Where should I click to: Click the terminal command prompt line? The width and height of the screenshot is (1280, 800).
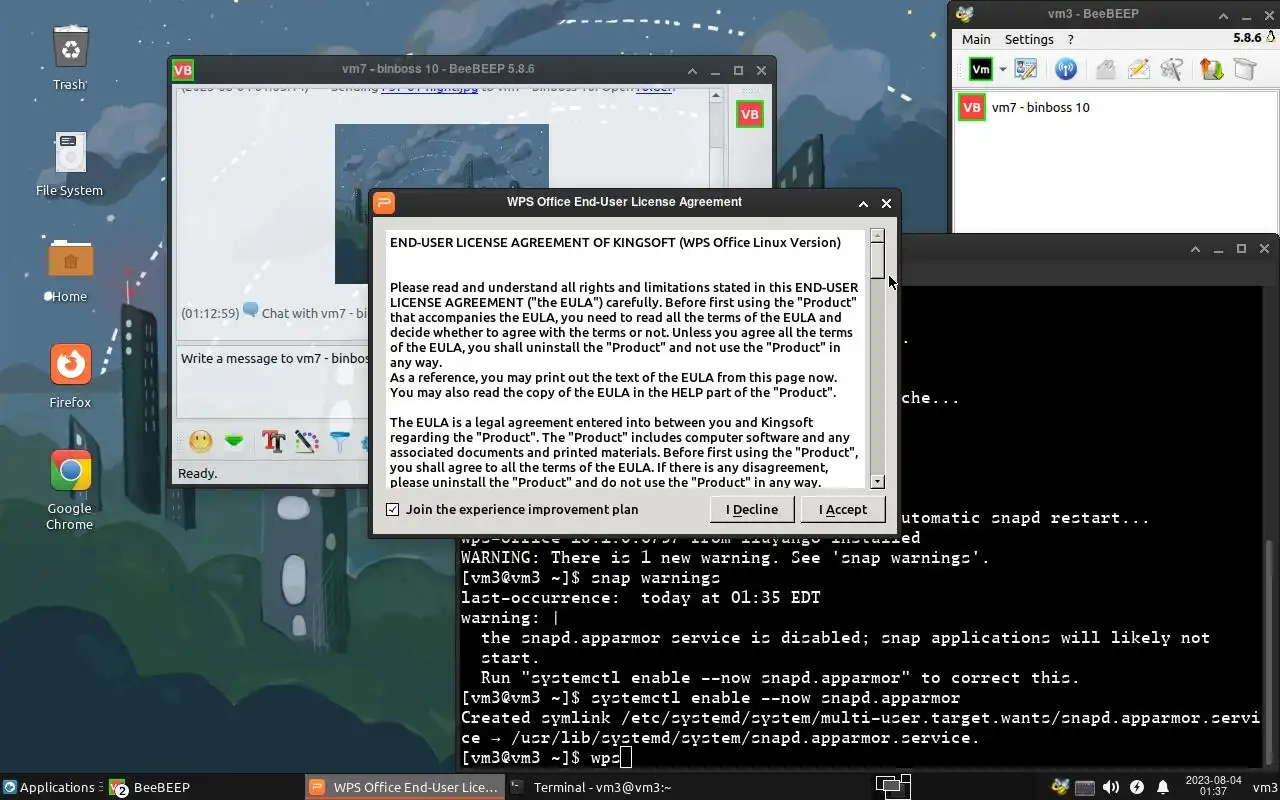click(x=546, y=758)
